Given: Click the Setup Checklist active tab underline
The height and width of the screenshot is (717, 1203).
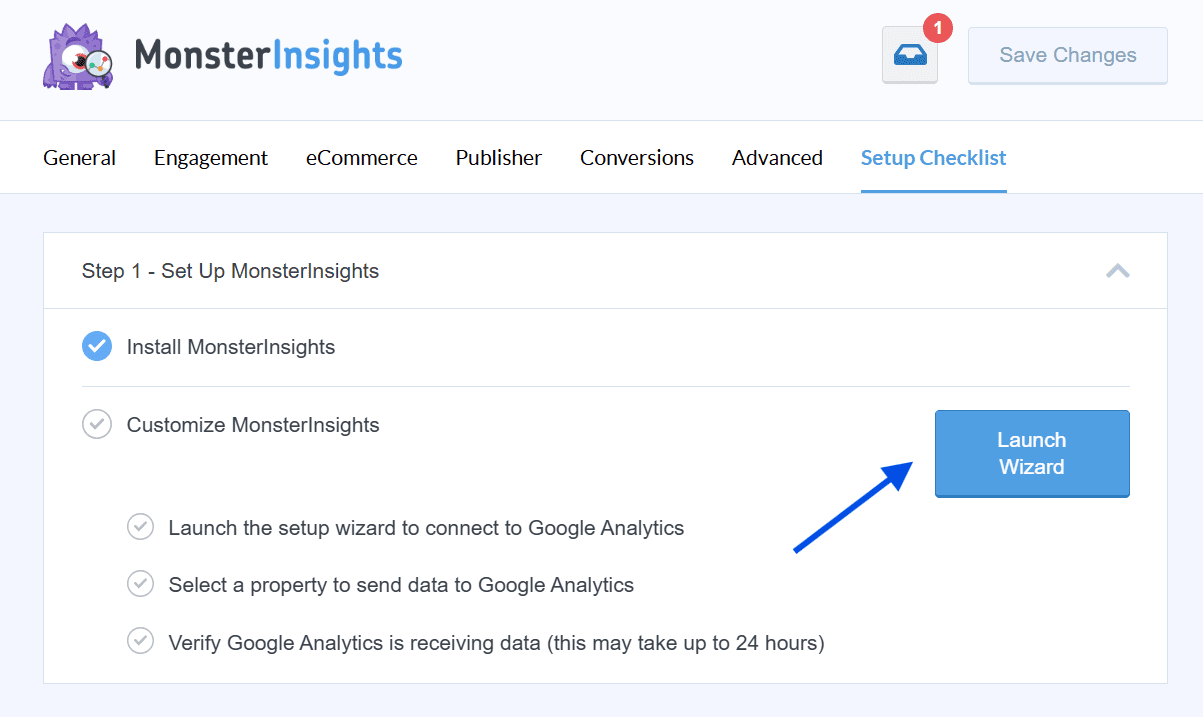Looking at the screenshot, I should (933, 187).
